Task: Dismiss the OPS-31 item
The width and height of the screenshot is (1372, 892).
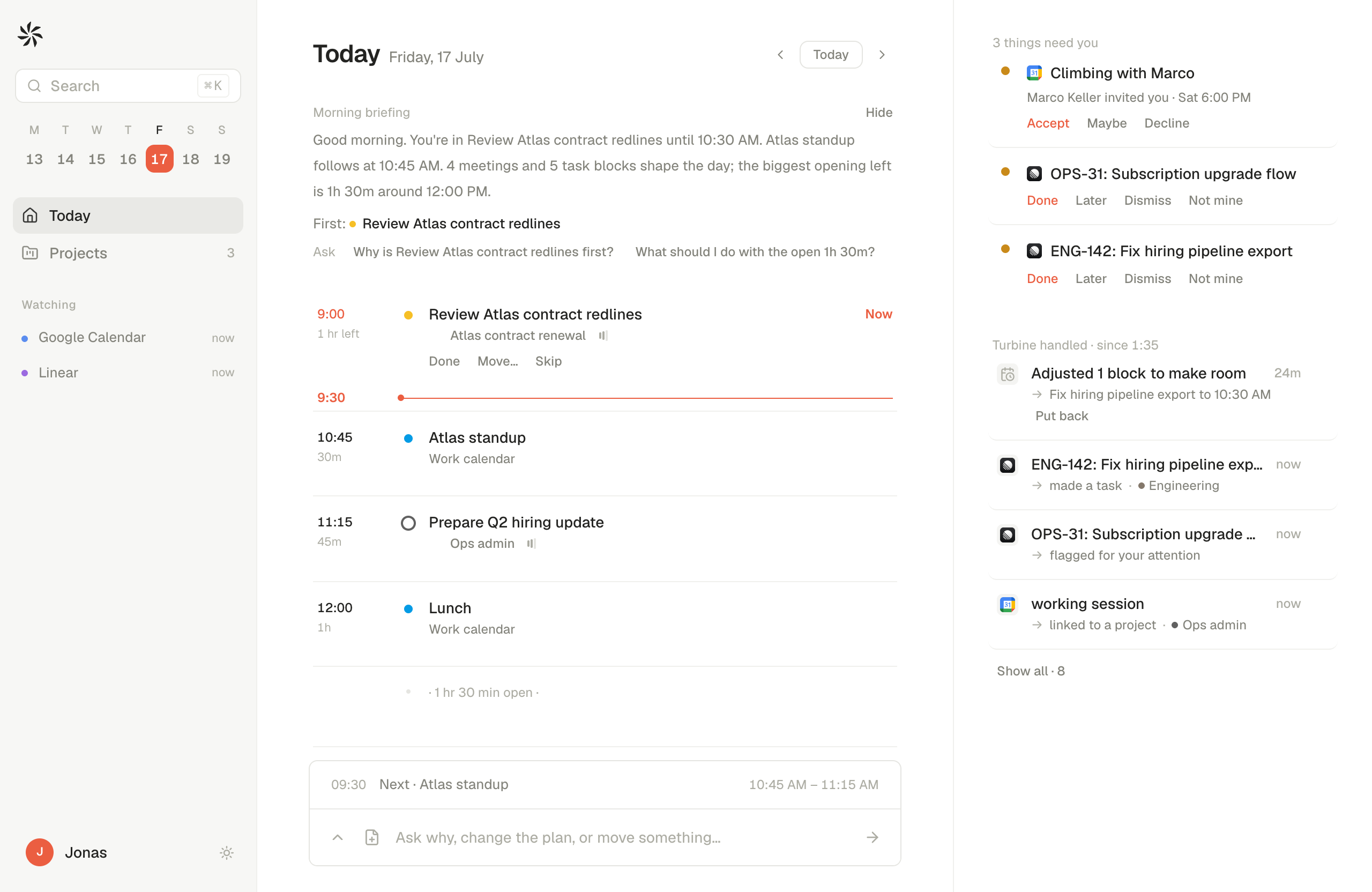Action: [x=1147, y=200]
